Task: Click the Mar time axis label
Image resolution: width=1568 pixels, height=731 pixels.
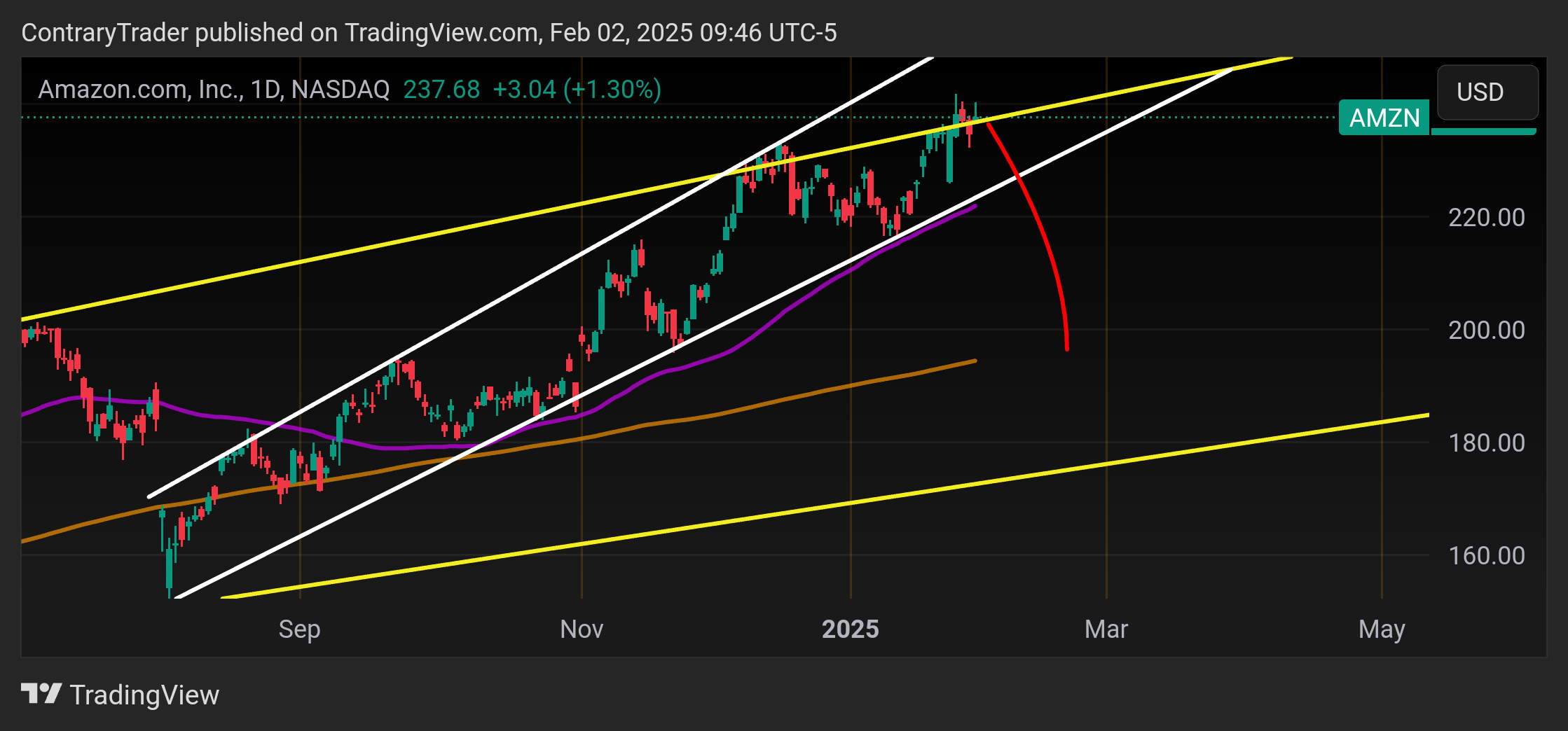Action: pyautogui.click(x=1106, y=629)
